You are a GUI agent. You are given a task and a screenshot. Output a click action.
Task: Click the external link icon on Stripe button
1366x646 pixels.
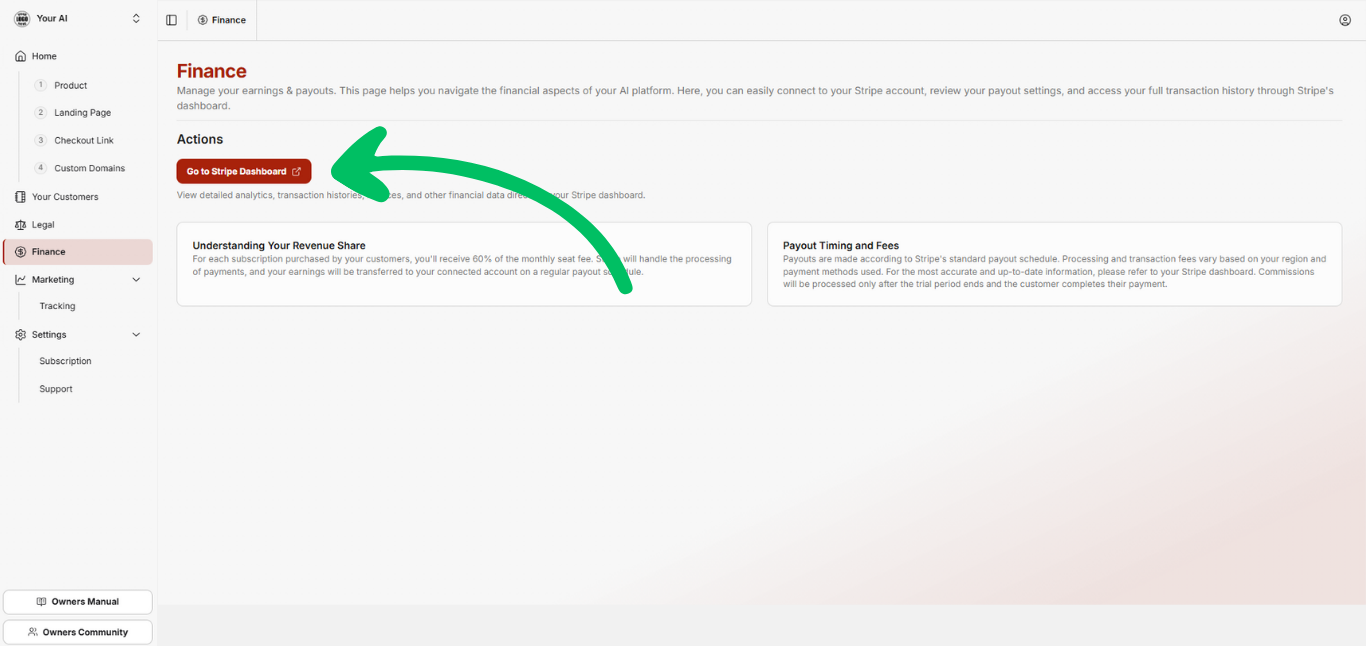tap(296, 171)
